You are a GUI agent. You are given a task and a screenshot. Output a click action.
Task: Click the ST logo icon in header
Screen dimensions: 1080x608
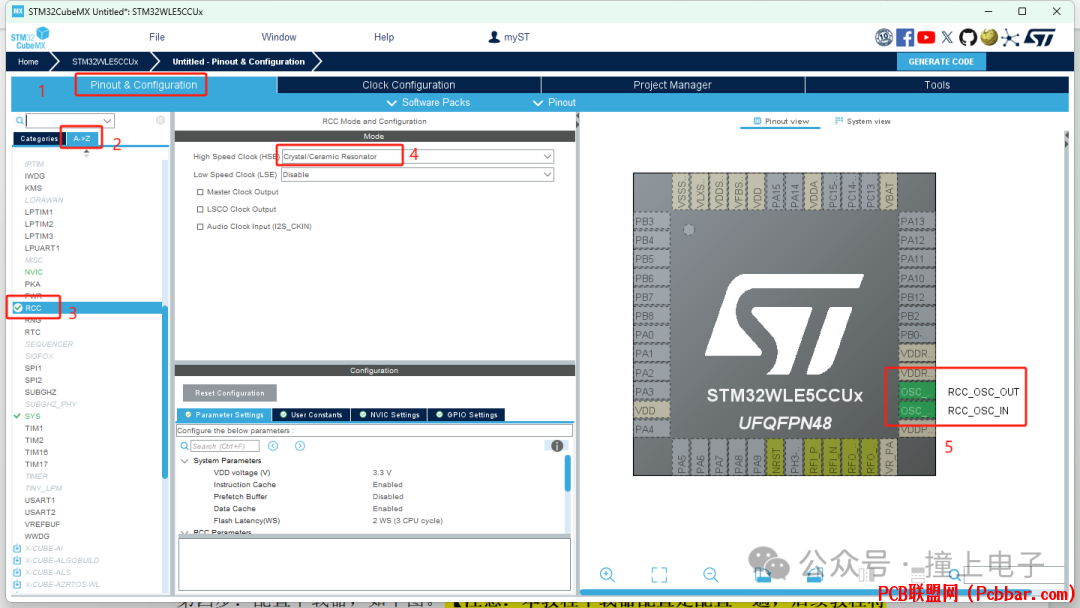pyautogui.click(x=1039, y=37)
